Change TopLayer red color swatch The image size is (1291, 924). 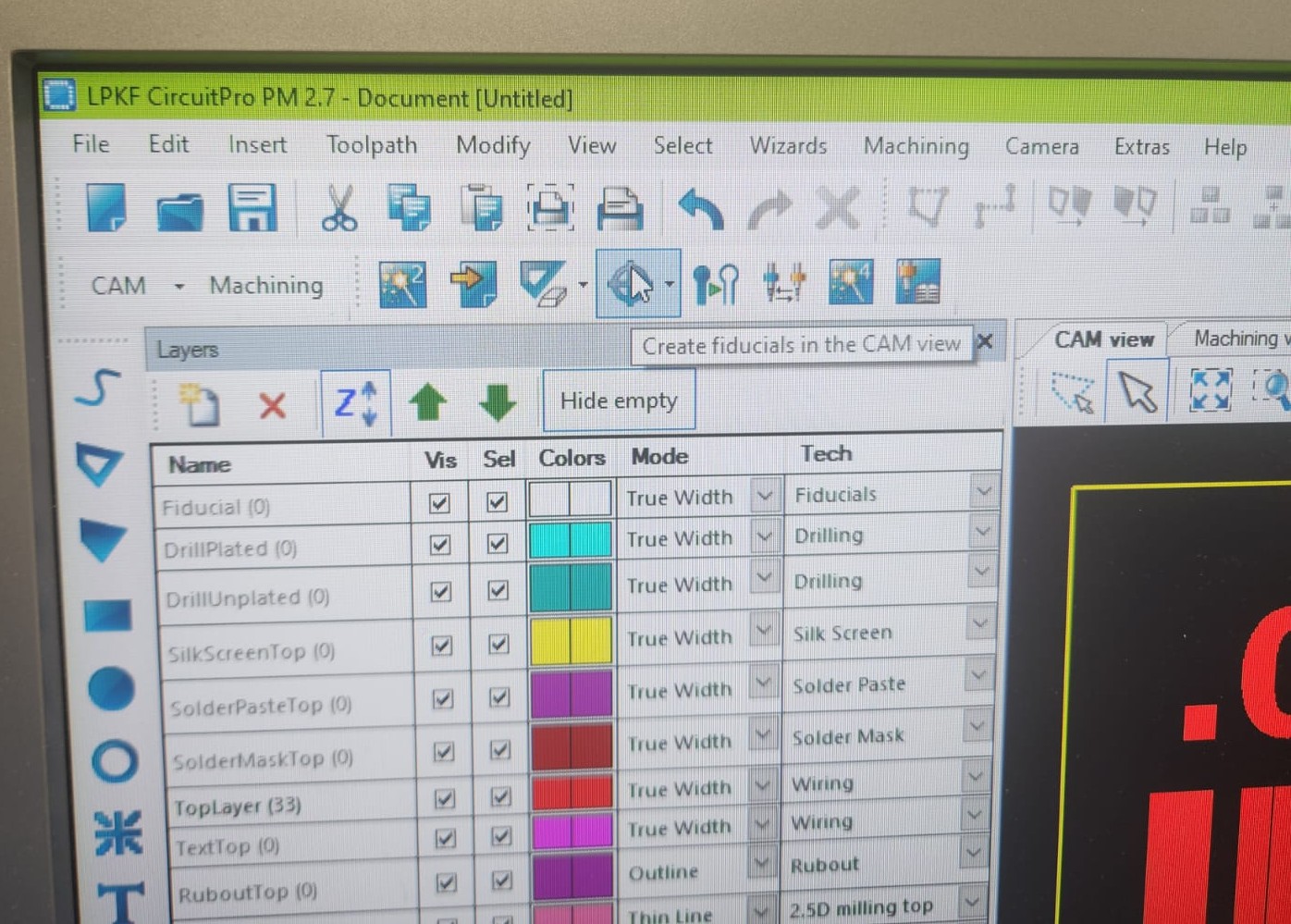pos(572,793)
